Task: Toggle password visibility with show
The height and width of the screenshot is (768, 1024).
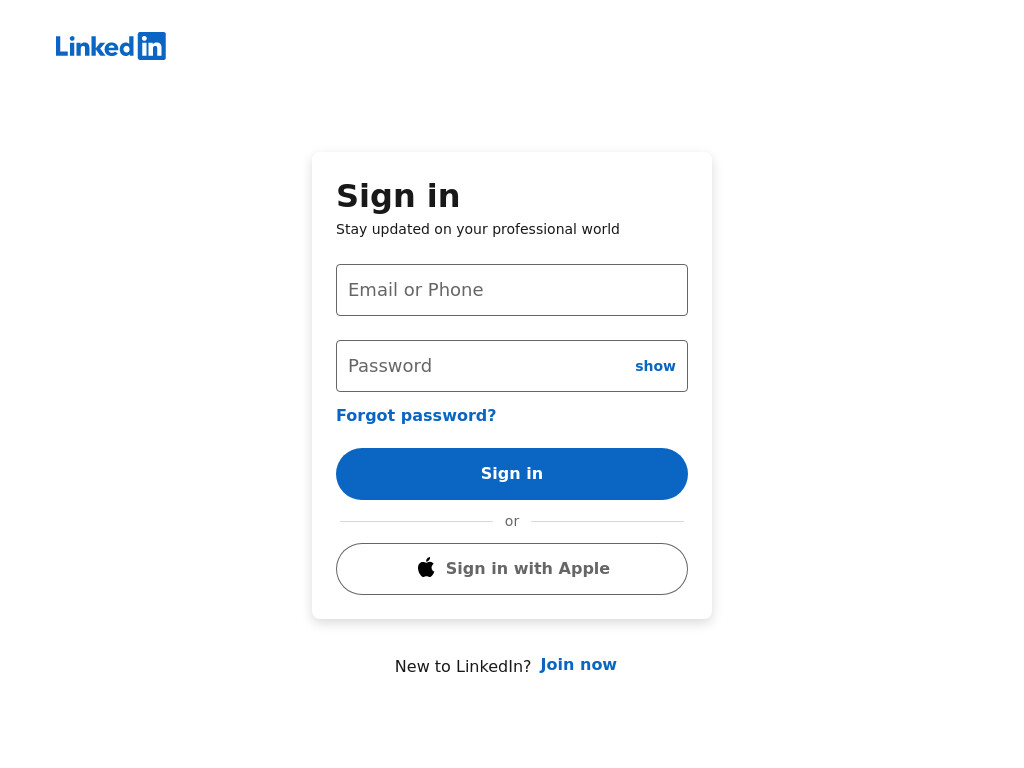Action: click(x=655, y=366)
